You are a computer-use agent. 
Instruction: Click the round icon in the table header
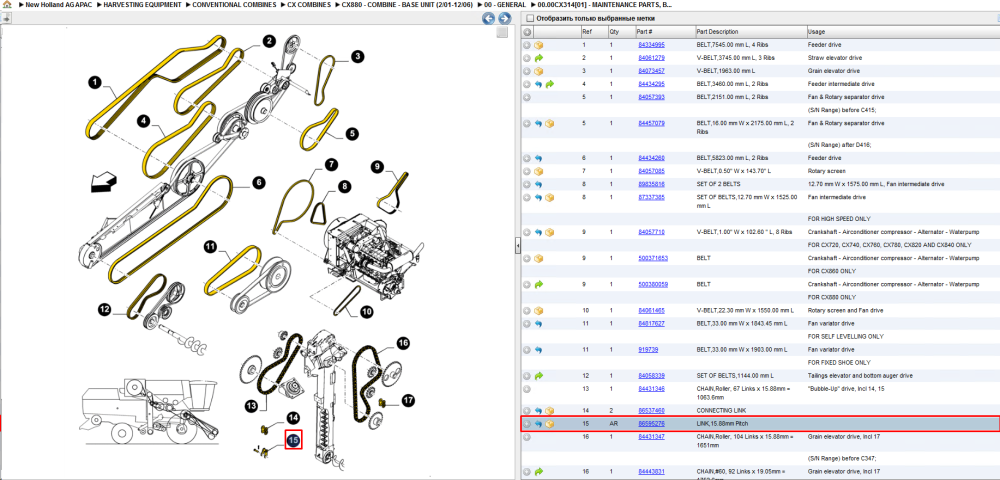pos(527,32)
